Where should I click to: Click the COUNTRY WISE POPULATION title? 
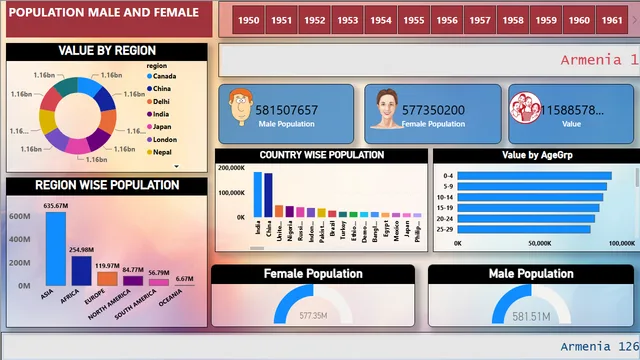point(322,155)
